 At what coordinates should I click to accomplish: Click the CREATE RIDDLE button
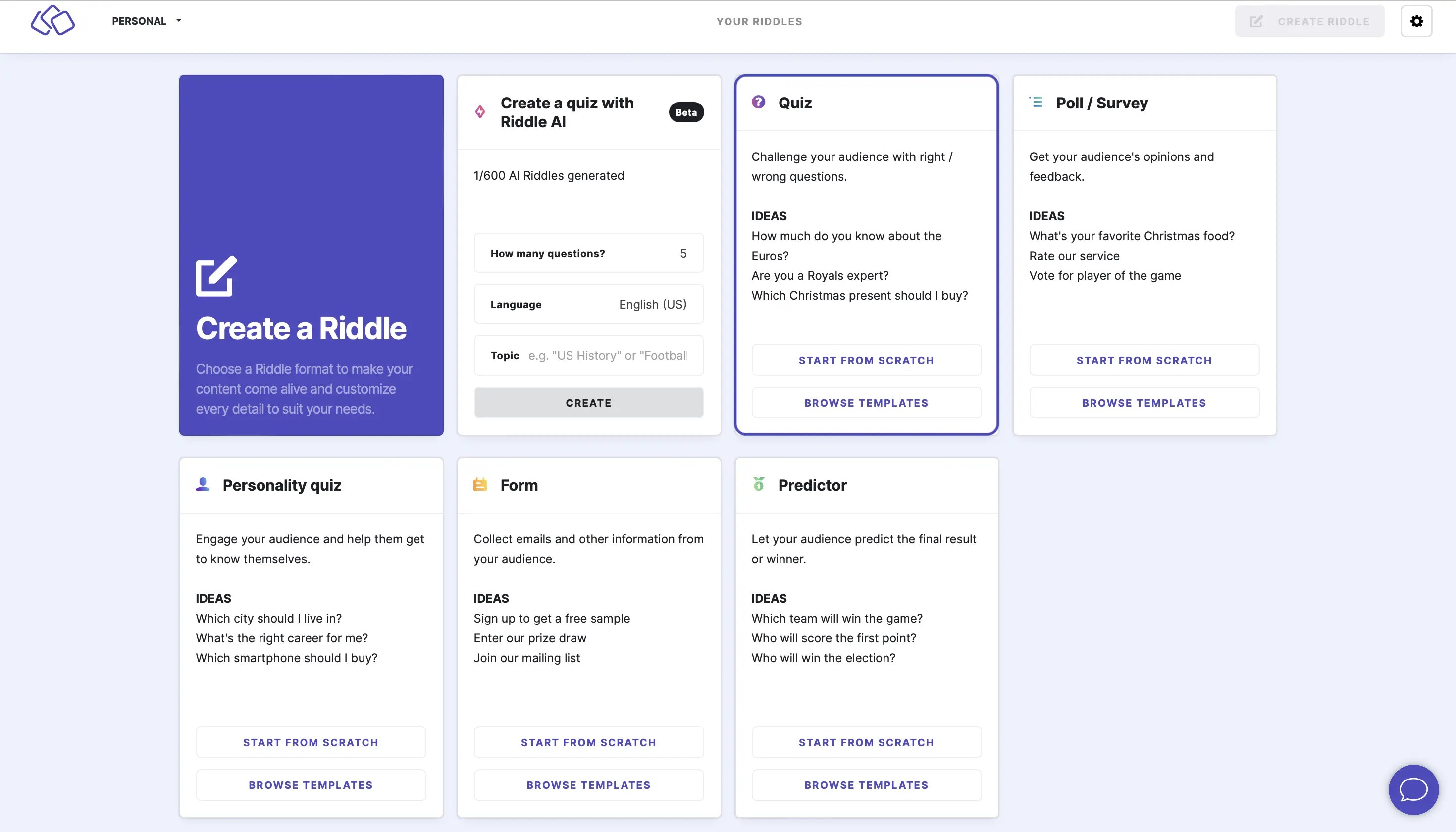pos(1309,21)
